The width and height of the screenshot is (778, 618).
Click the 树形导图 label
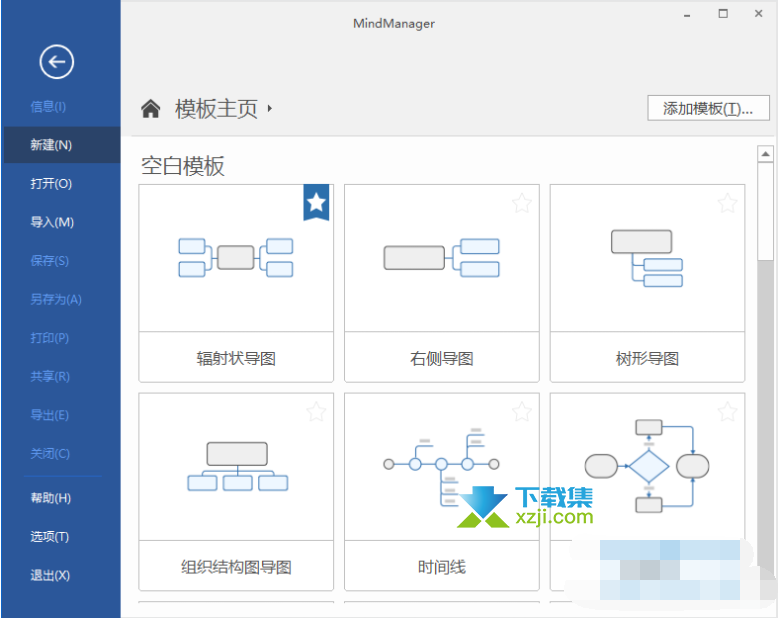pyautogui.click(x=647, y=358)
